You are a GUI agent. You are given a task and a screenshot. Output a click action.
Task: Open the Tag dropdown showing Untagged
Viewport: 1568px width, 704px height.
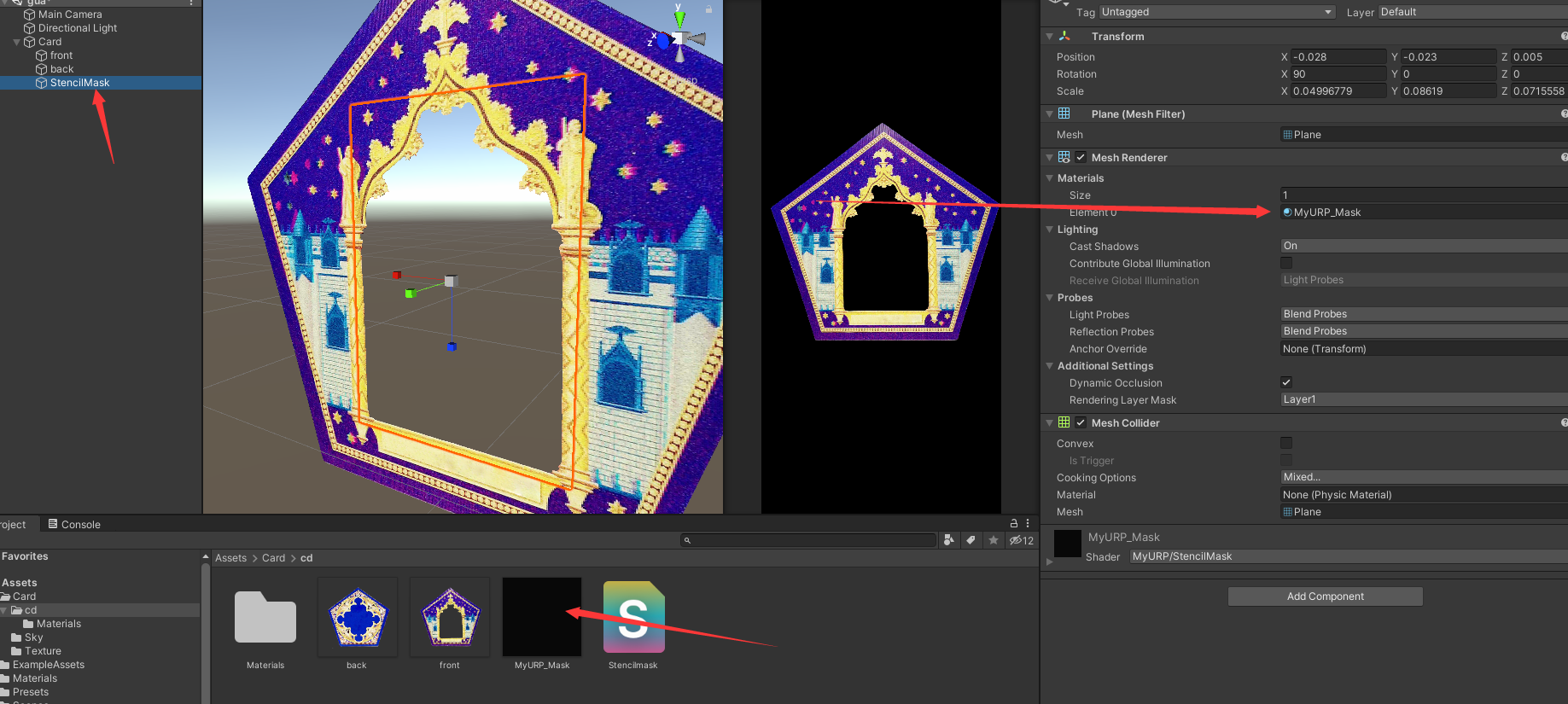[x=1216, y=12]
